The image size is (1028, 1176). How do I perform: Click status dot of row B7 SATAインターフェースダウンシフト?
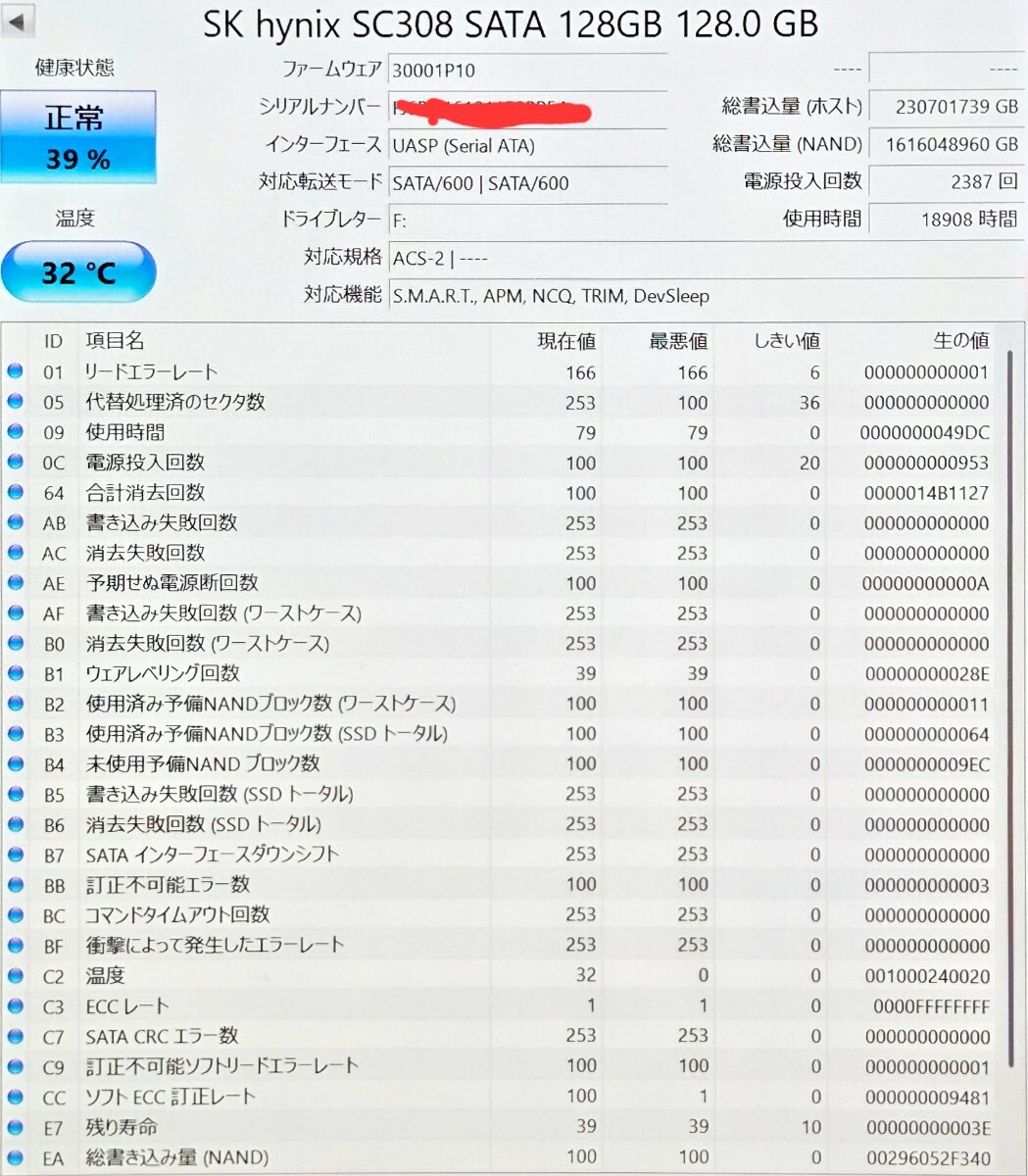15,855
